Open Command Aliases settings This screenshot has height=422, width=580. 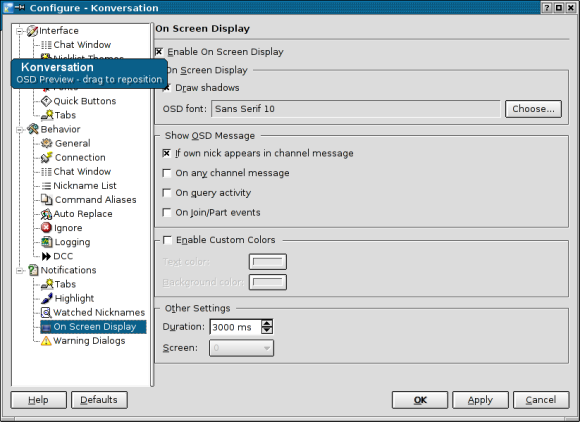(x=95, y=200)
